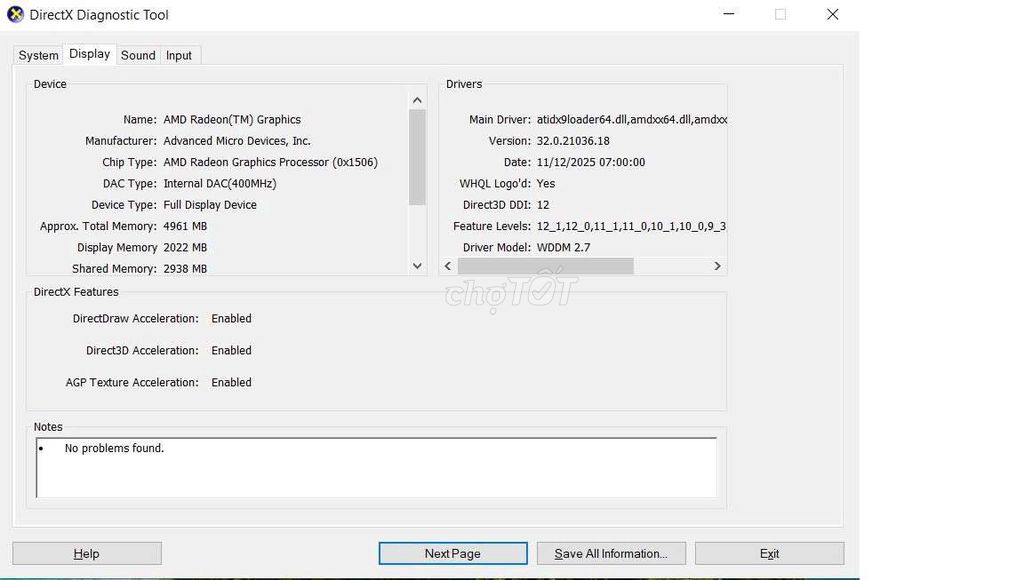Click AGP Texture Acceleration 'Enabled' status
This screenshot has height=580, width=1024.
pos(231,383)
